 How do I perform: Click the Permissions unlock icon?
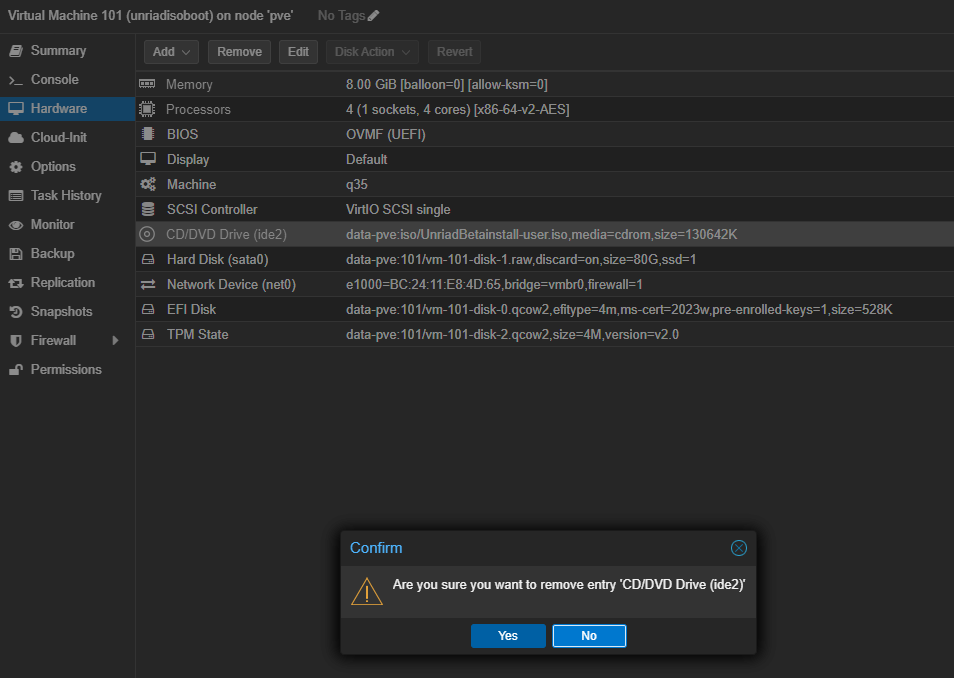point(16,369)
